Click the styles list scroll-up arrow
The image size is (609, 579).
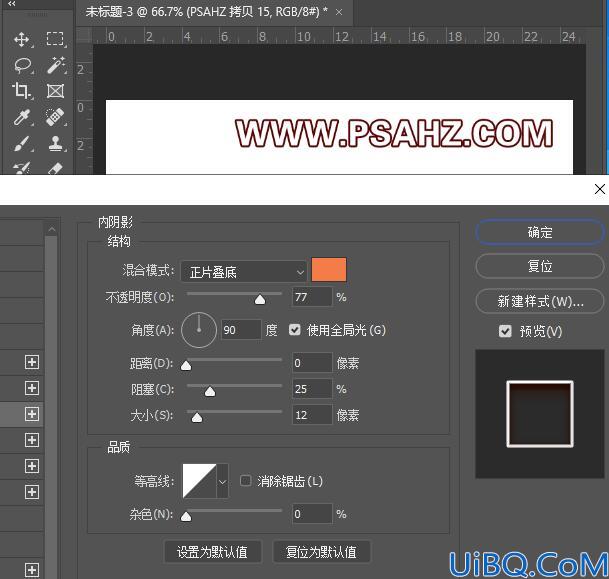tap(51, 229)
